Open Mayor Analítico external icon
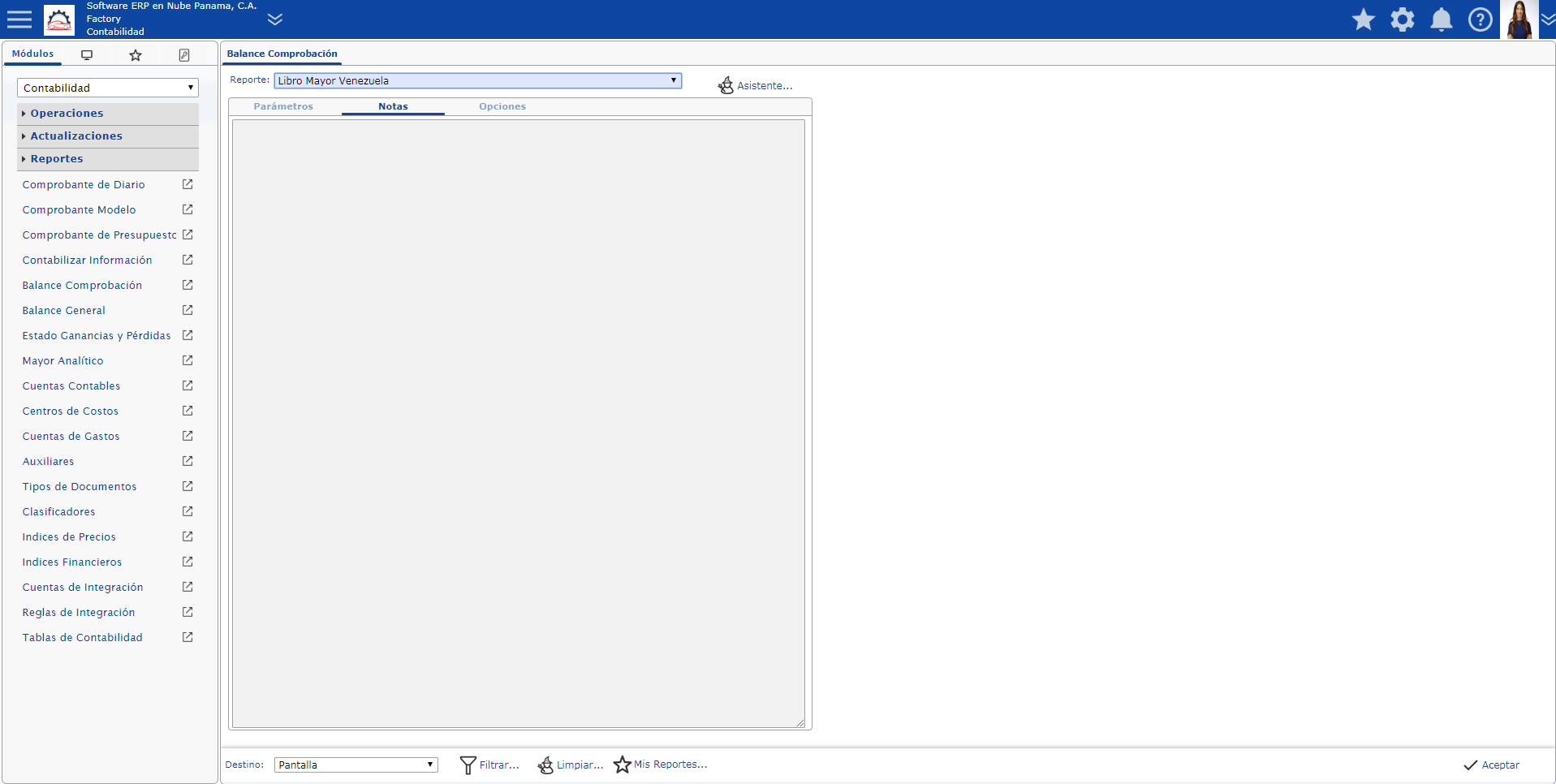Screen dimensions: 1556x784 coord(187,360)
